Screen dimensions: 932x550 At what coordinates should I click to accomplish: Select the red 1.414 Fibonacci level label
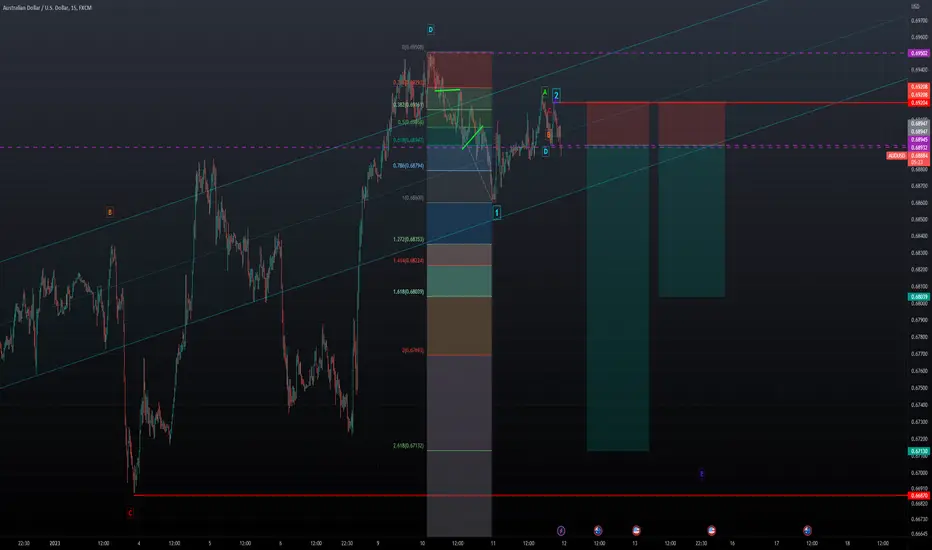[x=408, y=260]
